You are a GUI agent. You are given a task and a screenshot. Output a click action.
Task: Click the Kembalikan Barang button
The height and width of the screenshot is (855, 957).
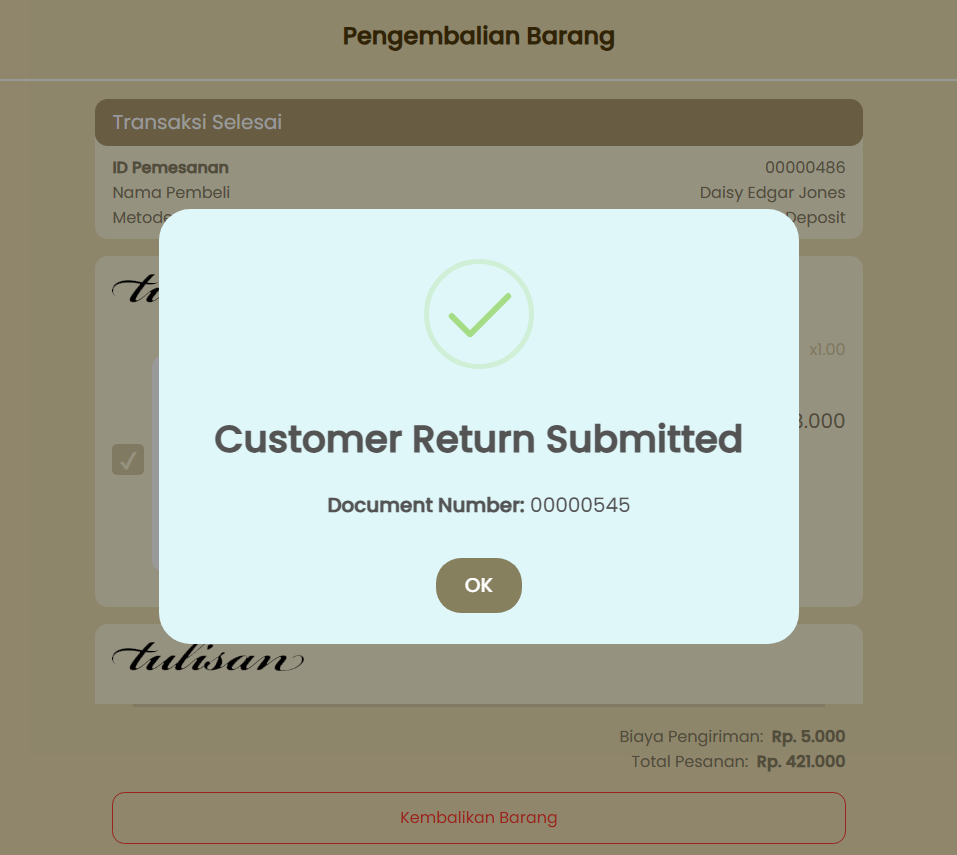478,818
